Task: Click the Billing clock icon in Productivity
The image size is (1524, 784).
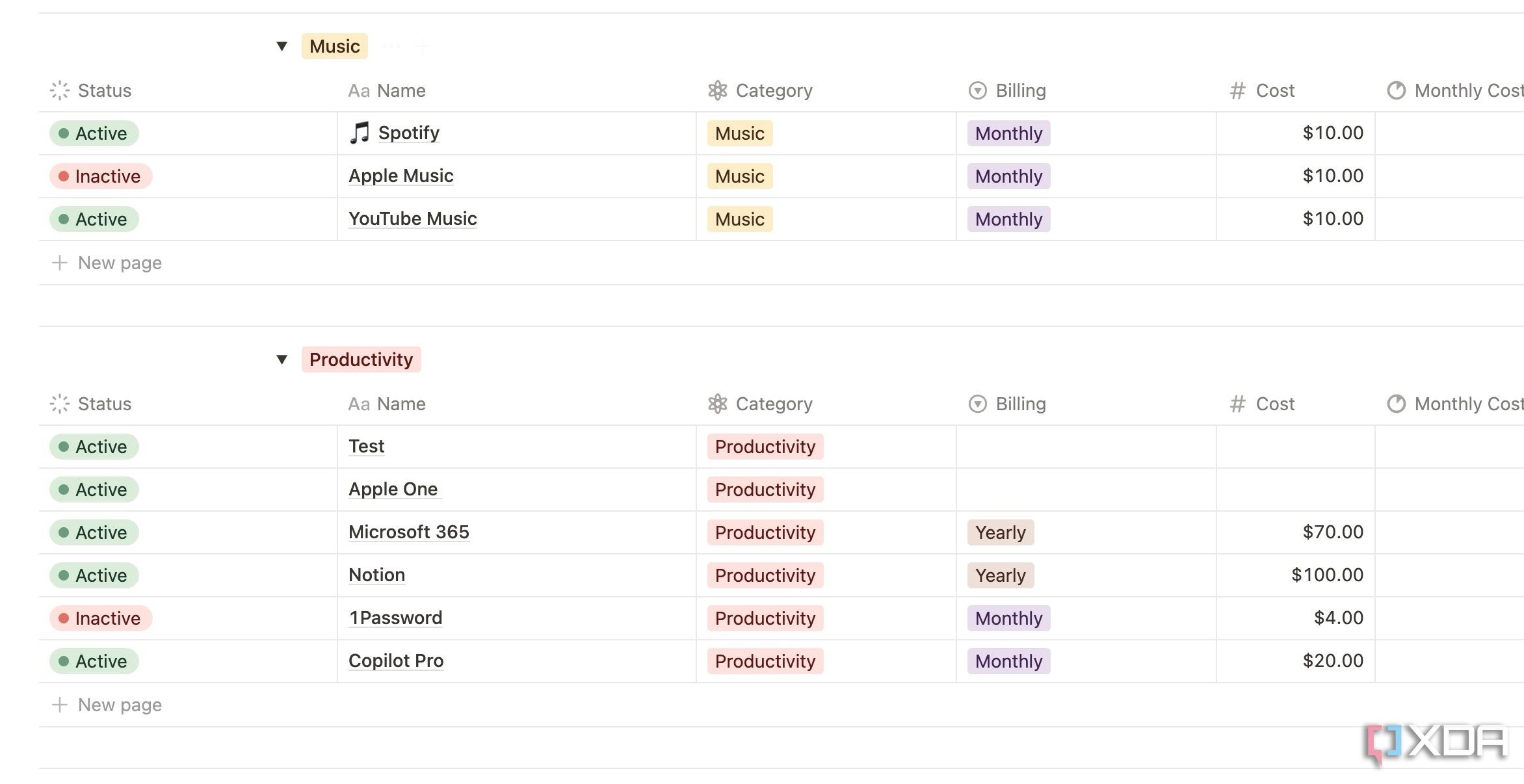Action: (x=975, y=403)
